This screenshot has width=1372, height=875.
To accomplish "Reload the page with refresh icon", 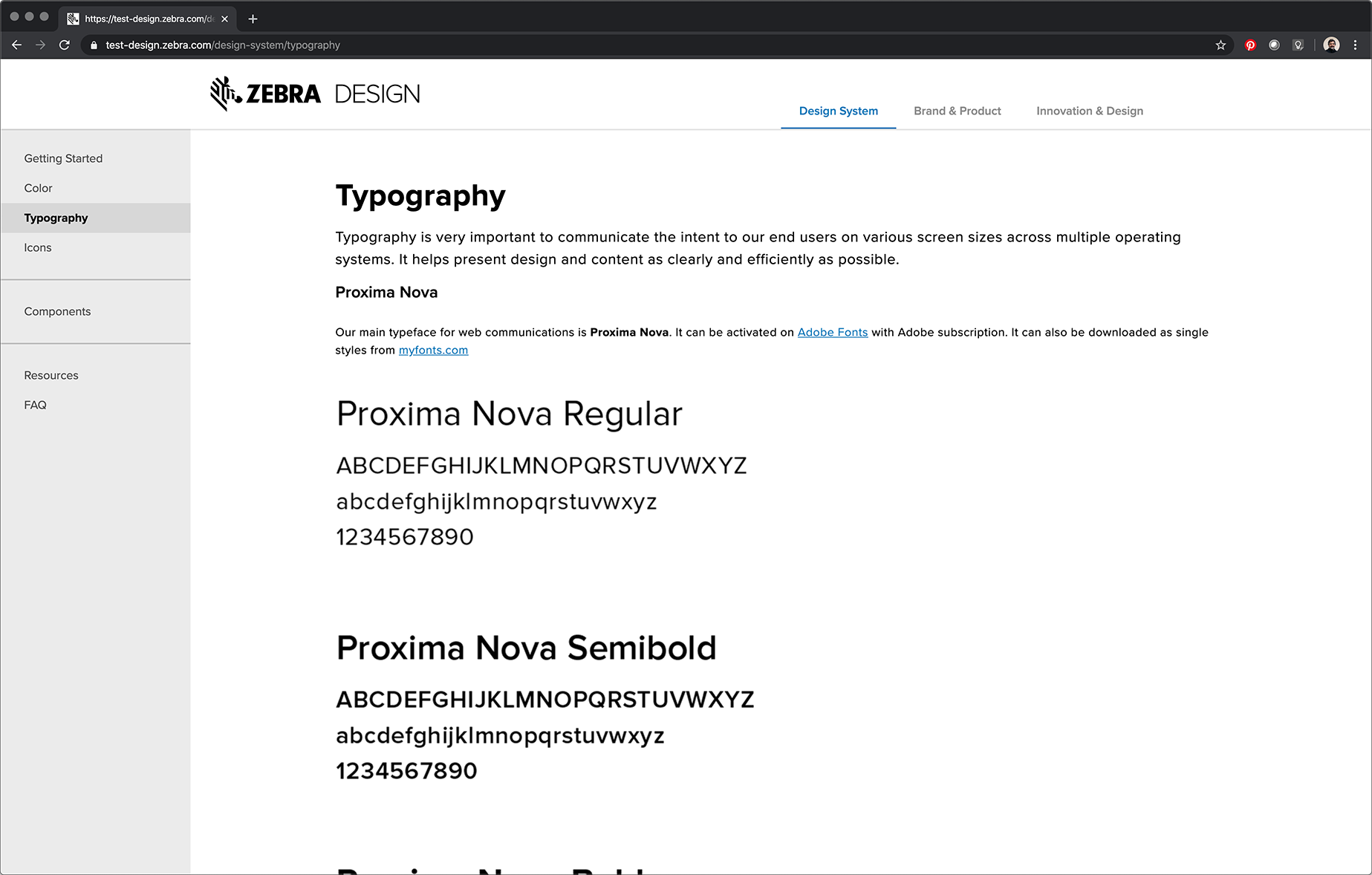I will pyautogui.click(x=65, y=45).
